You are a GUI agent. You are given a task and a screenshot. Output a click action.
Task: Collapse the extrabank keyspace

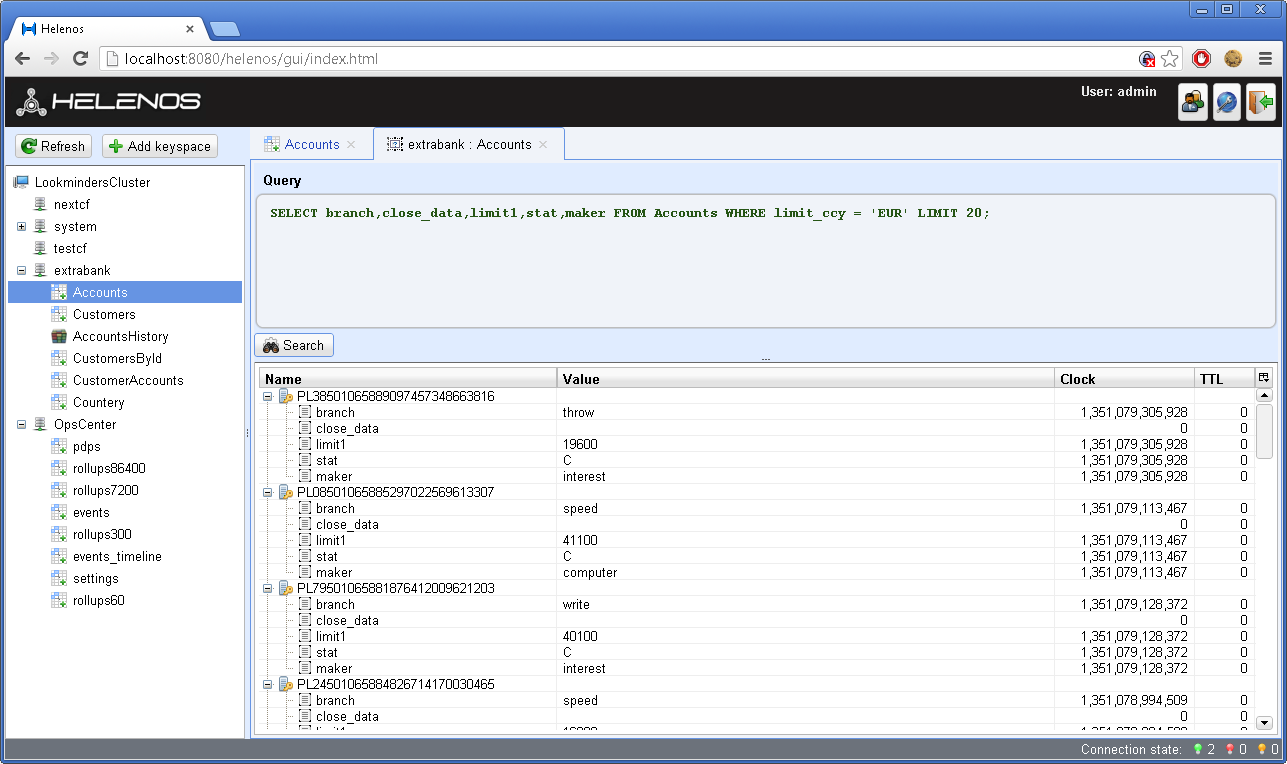point(20,270)
